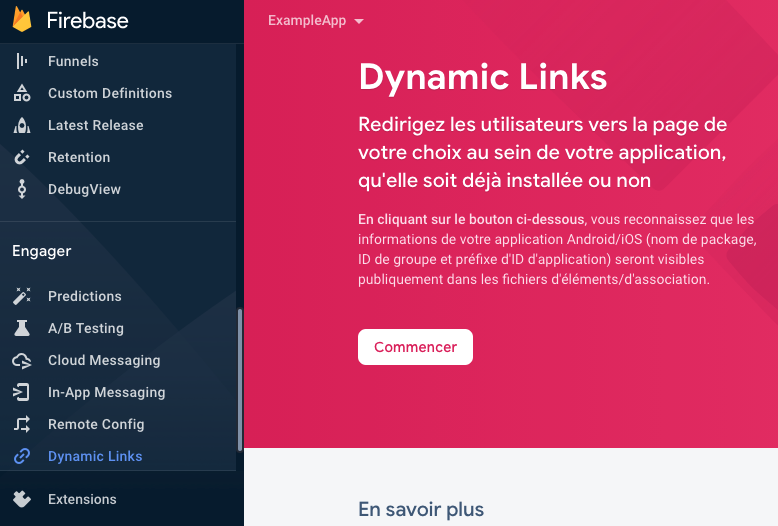Click the Commencer button

click(415, 347)
